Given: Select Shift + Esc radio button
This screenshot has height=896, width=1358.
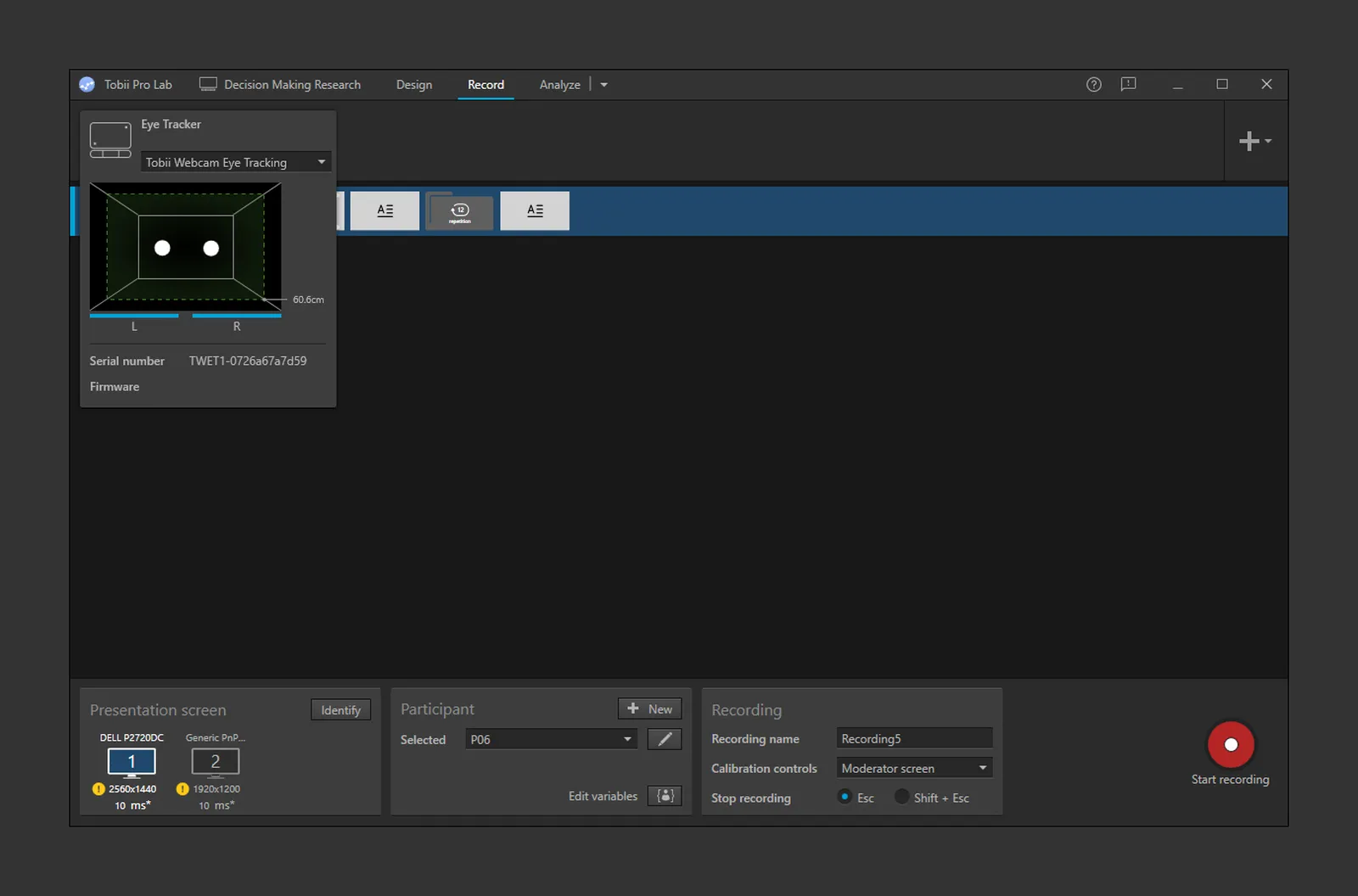Looking at the screenshot, I should pos(902,797).
